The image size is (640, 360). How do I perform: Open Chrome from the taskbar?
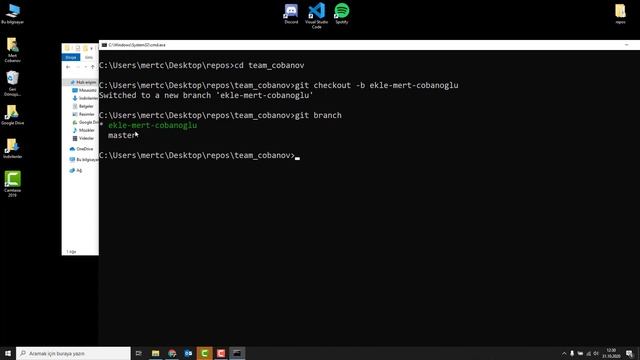click(172, 353)
